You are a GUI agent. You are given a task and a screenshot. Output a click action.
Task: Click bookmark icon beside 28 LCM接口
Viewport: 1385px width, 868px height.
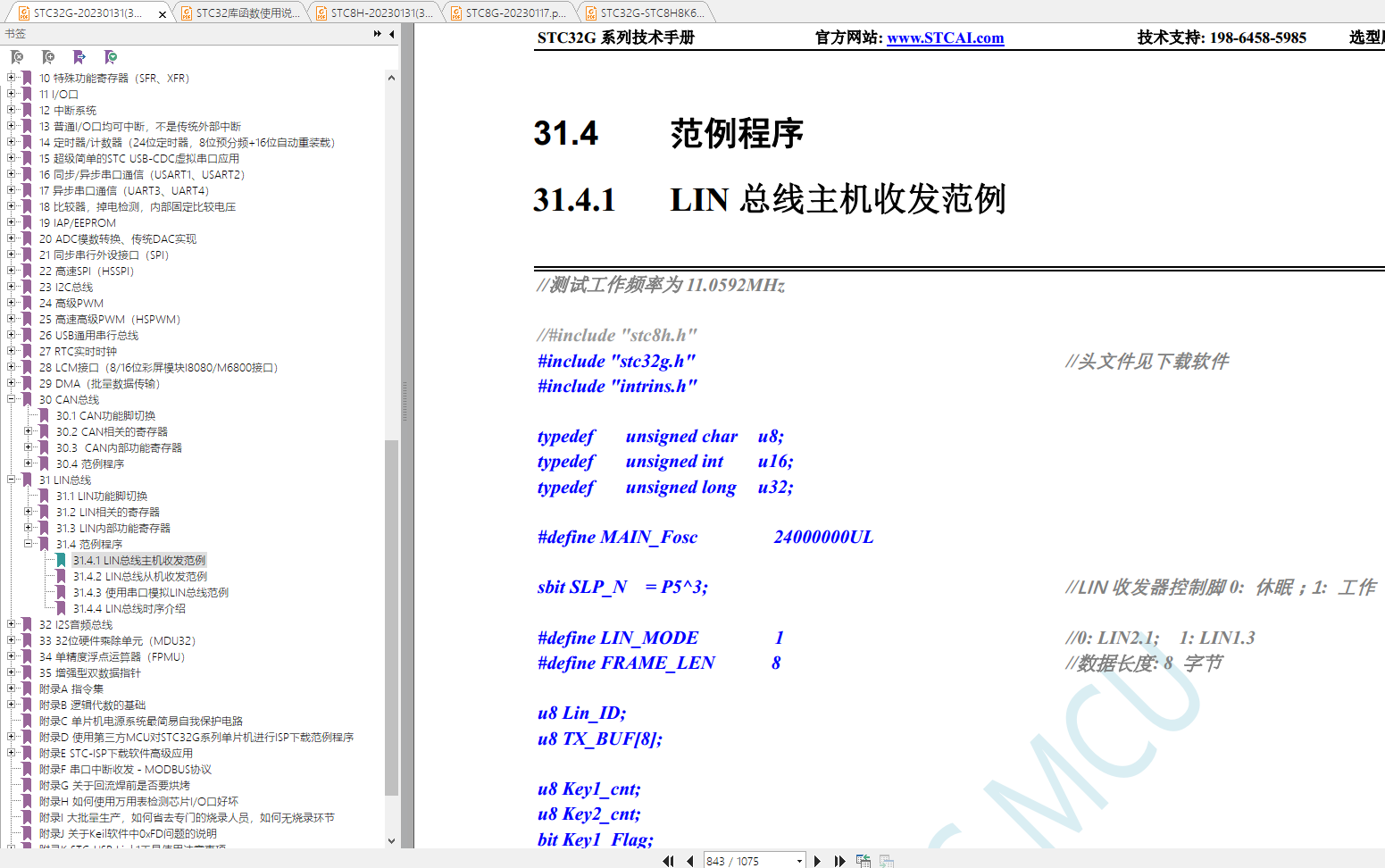tap(27, 367)
